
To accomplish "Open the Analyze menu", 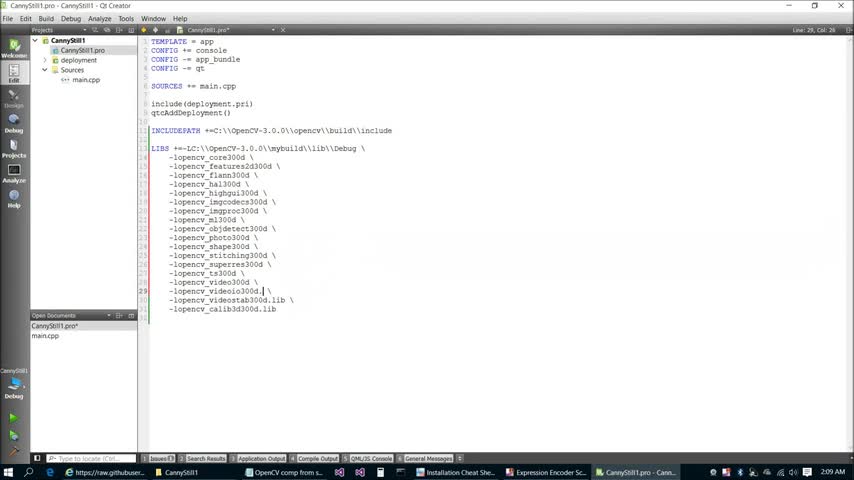I will [100, 19].
